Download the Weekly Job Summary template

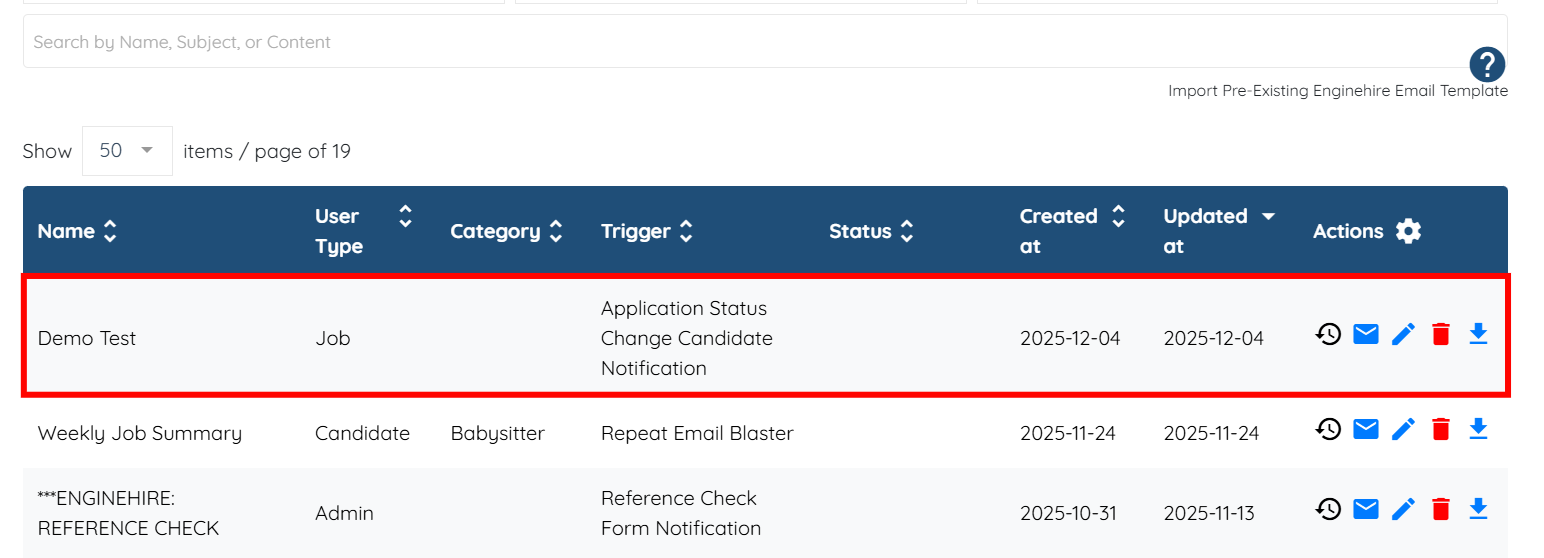(1478, 429)
